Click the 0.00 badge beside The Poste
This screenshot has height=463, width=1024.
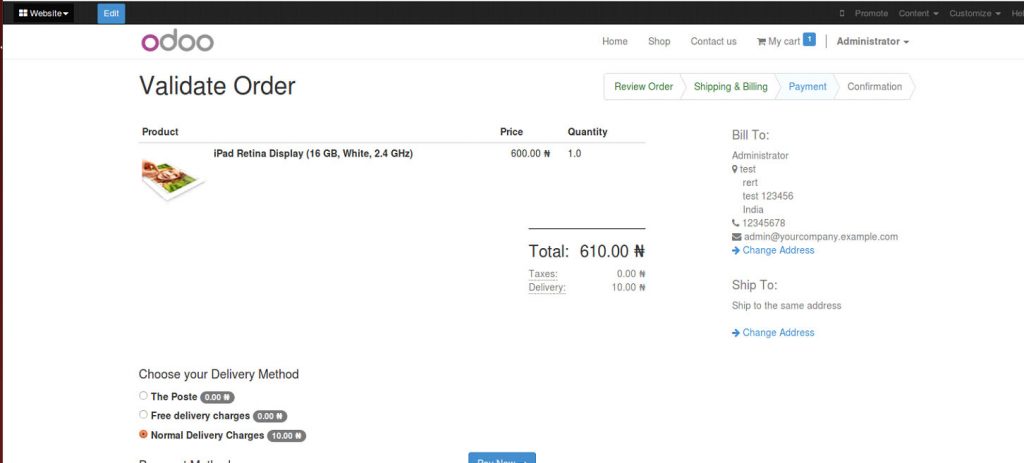click(217, 397)
